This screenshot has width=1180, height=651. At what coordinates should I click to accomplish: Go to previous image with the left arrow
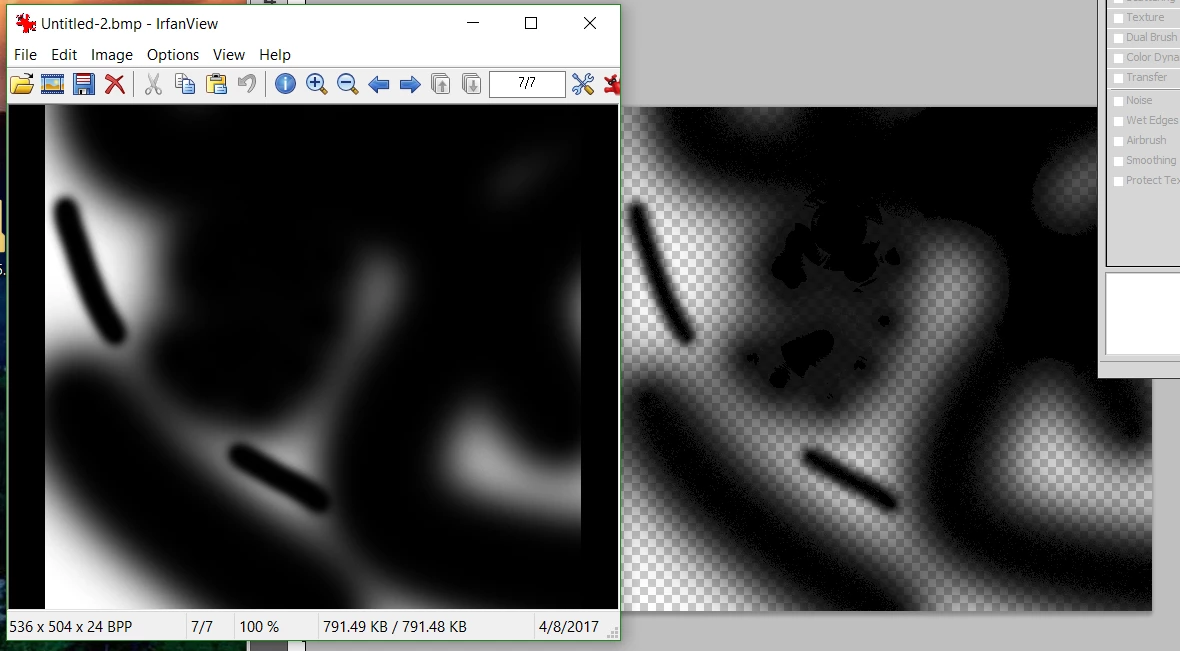point(379,84)
